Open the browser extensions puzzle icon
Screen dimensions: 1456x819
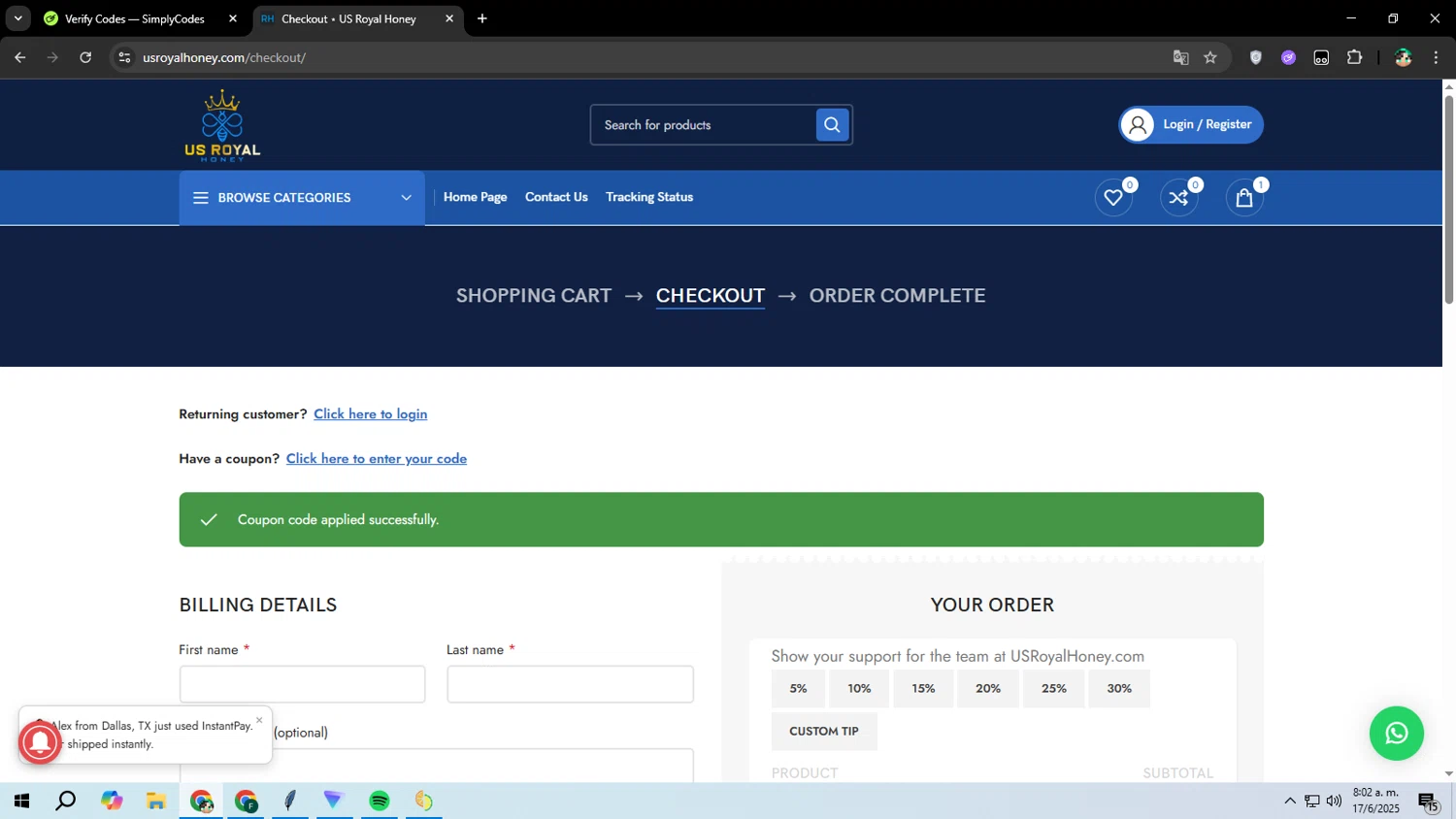point(1354,57)
